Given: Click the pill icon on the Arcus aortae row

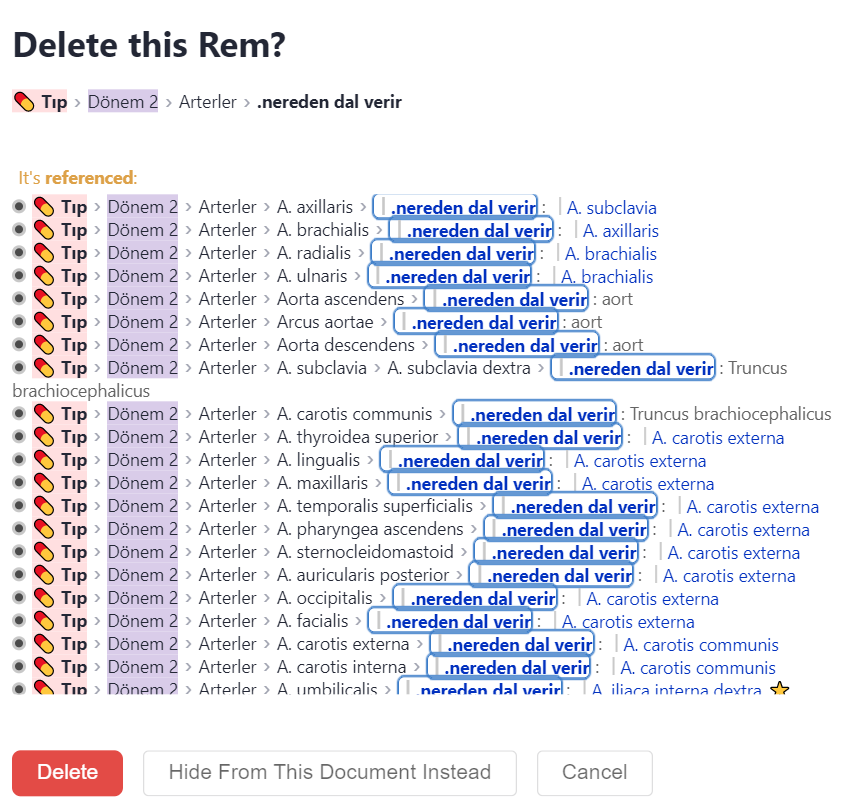Looking at the screenshot, I should [x=44, y=321].
